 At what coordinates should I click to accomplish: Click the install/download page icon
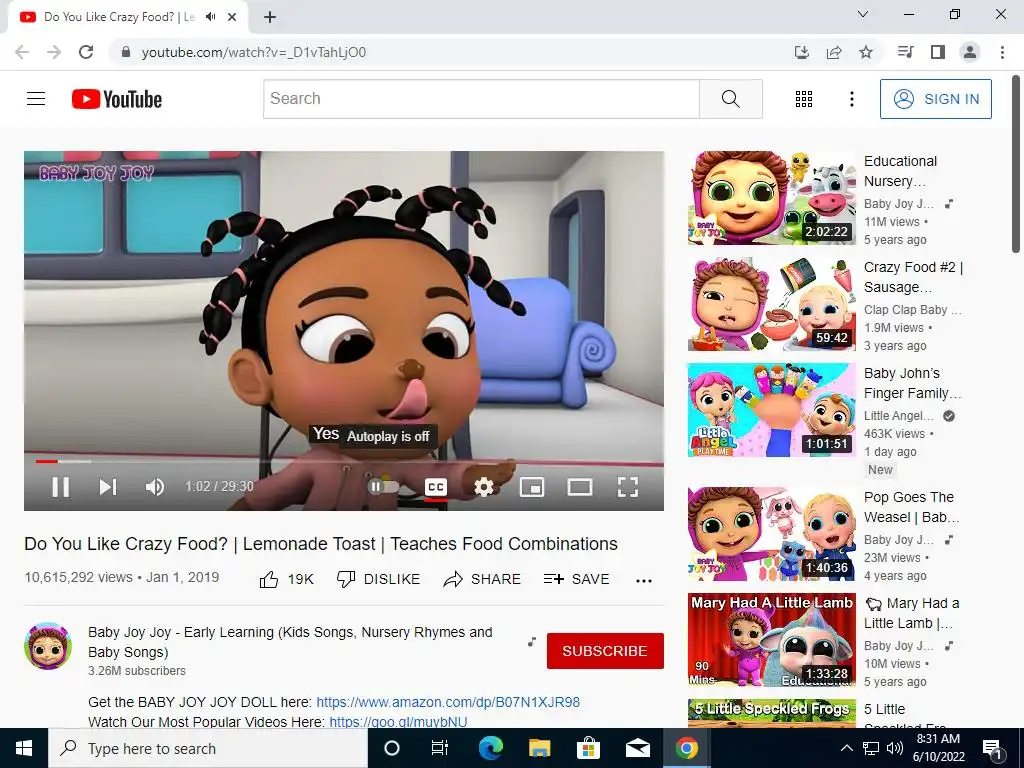coord(801,52)
